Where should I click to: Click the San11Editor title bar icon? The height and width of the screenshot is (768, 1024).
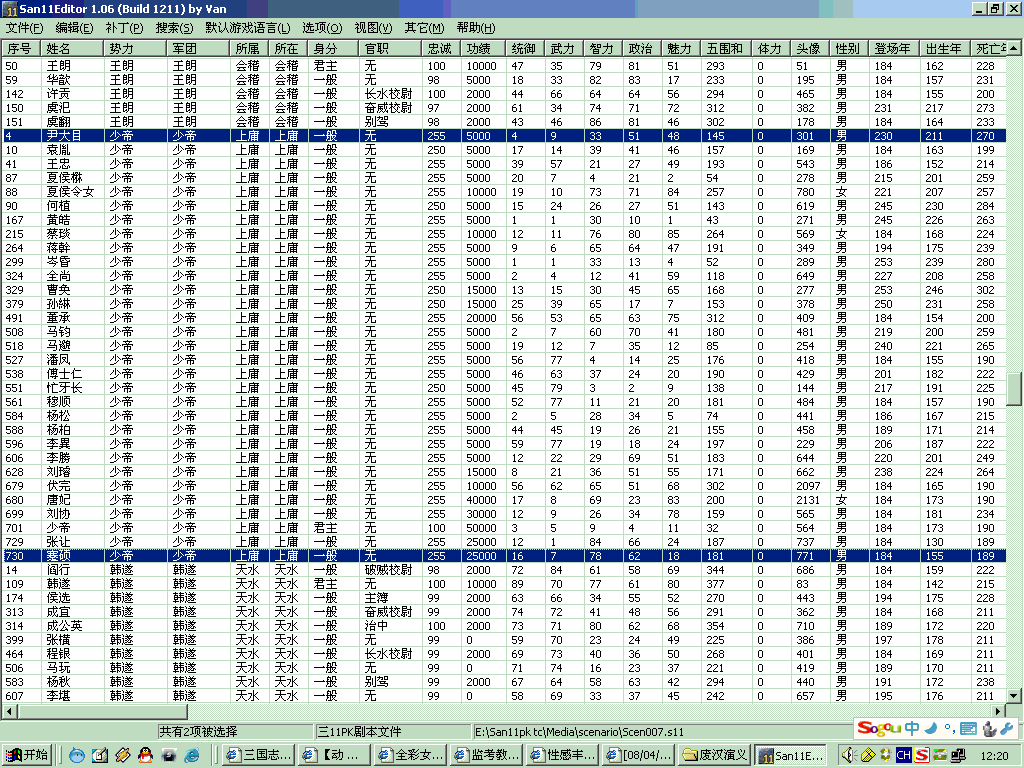tap(10, 9)
